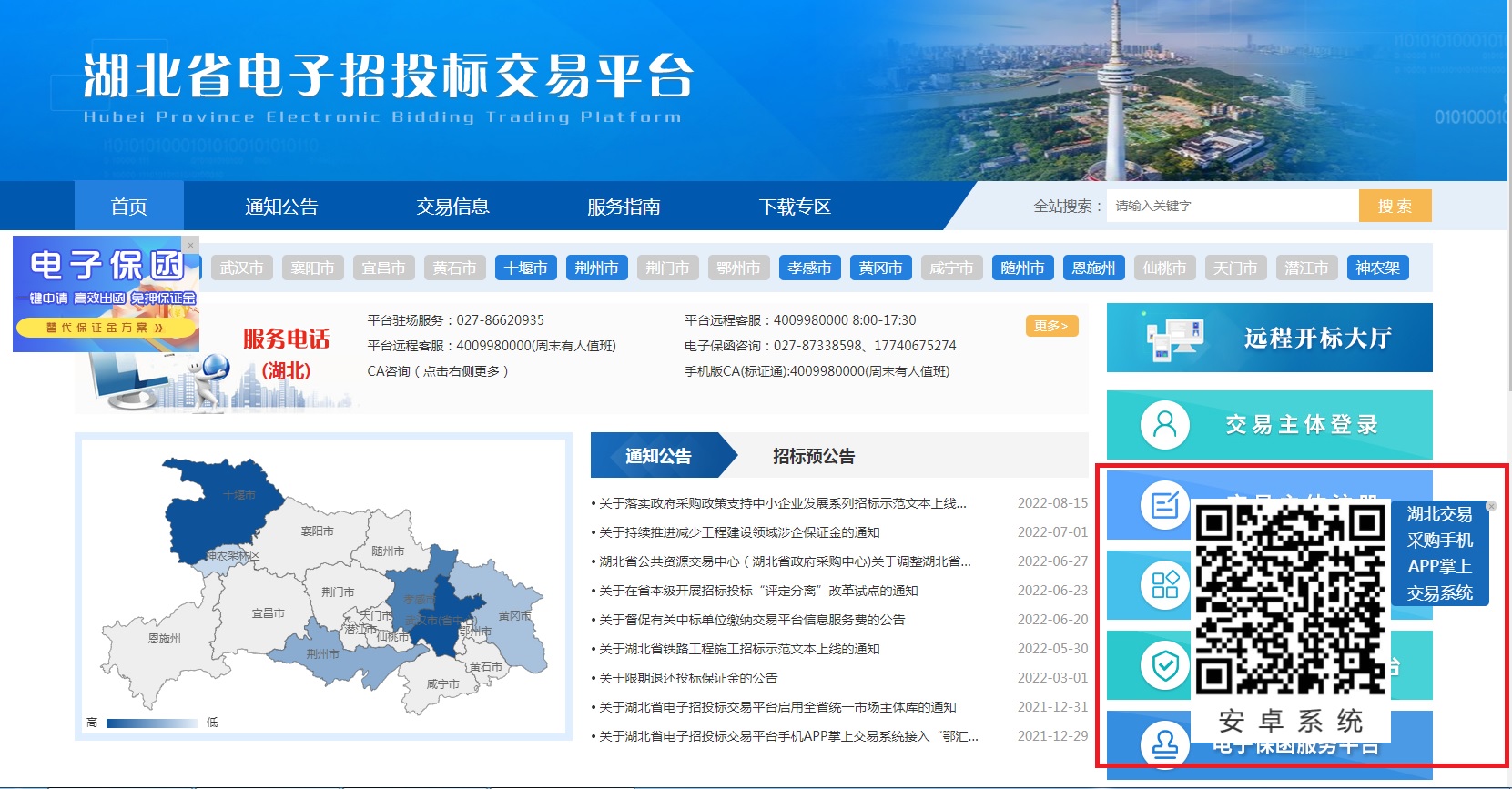
Task: Open the 通知公告 navigation menu item
Action: pyautogui.click(x=281, y=207)
